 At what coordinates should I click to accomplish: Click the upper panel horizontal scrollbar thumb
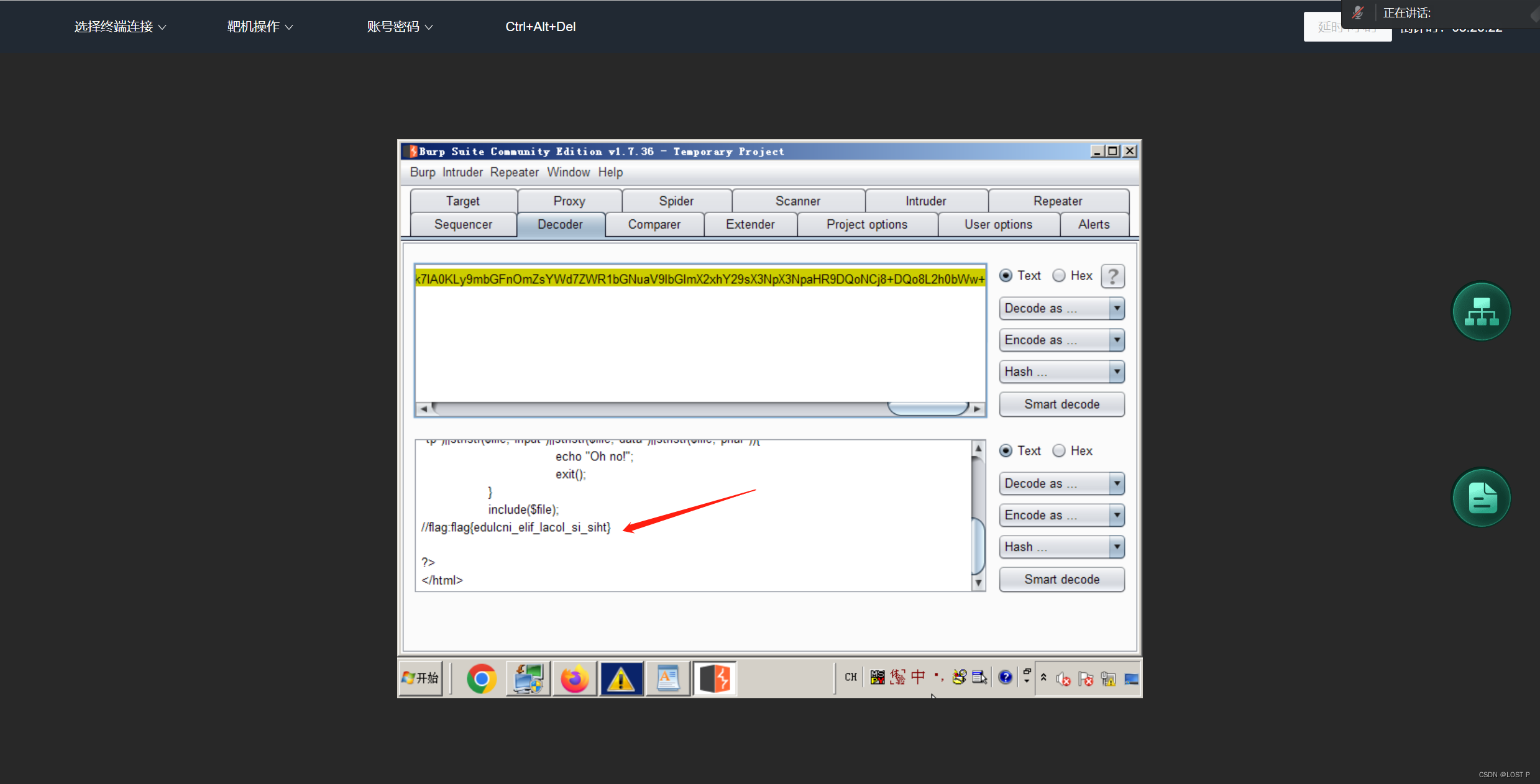point(928,408)
